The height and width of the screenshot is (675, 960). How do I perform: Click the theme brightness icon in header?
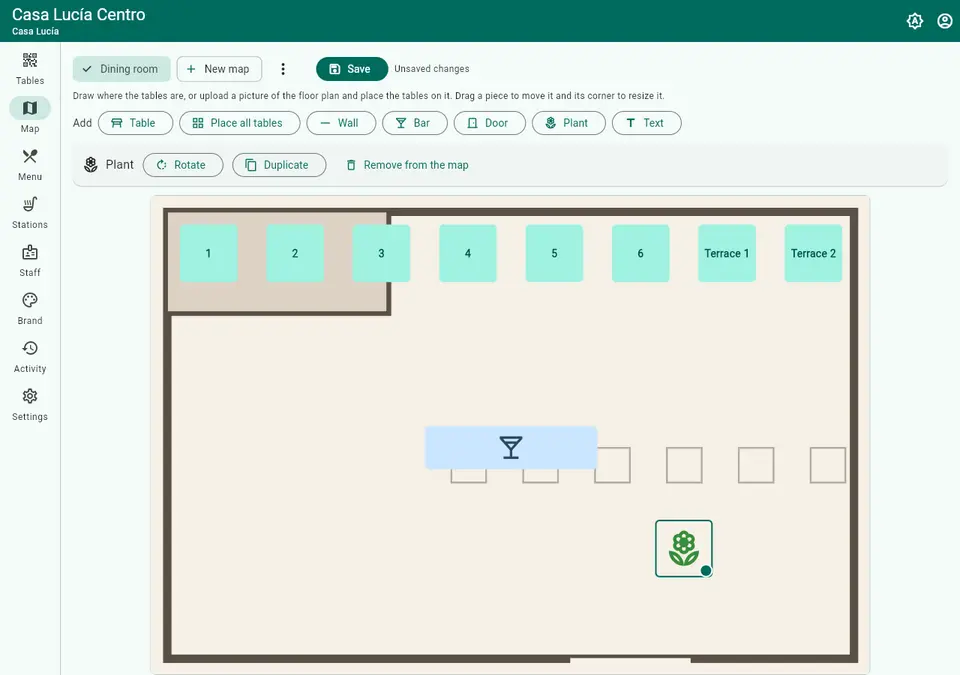click(x=915, y=21)
